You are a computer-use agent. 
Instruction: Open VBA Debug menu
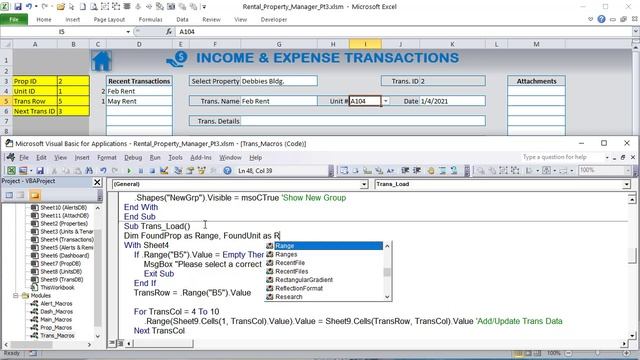pyautogui.click(x=133, y=158)
